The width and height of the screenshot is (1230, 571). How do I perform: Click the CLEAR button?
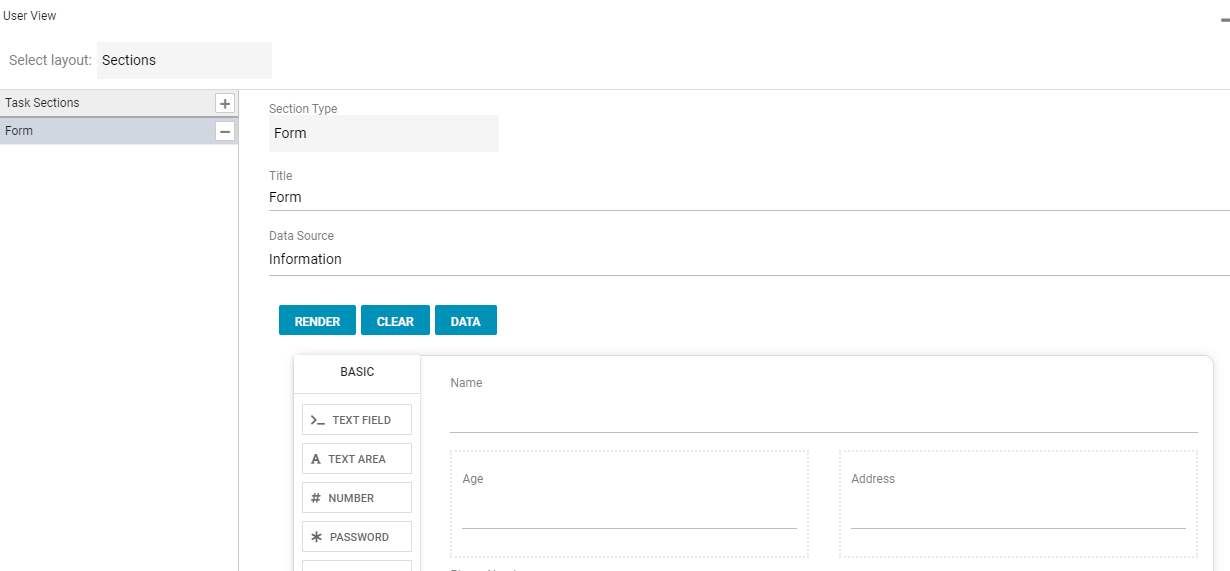395,321
